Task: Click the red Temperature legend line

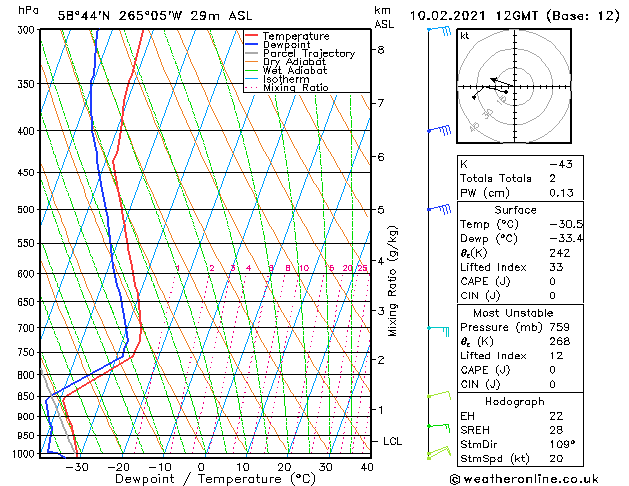Action: point(252,36)
